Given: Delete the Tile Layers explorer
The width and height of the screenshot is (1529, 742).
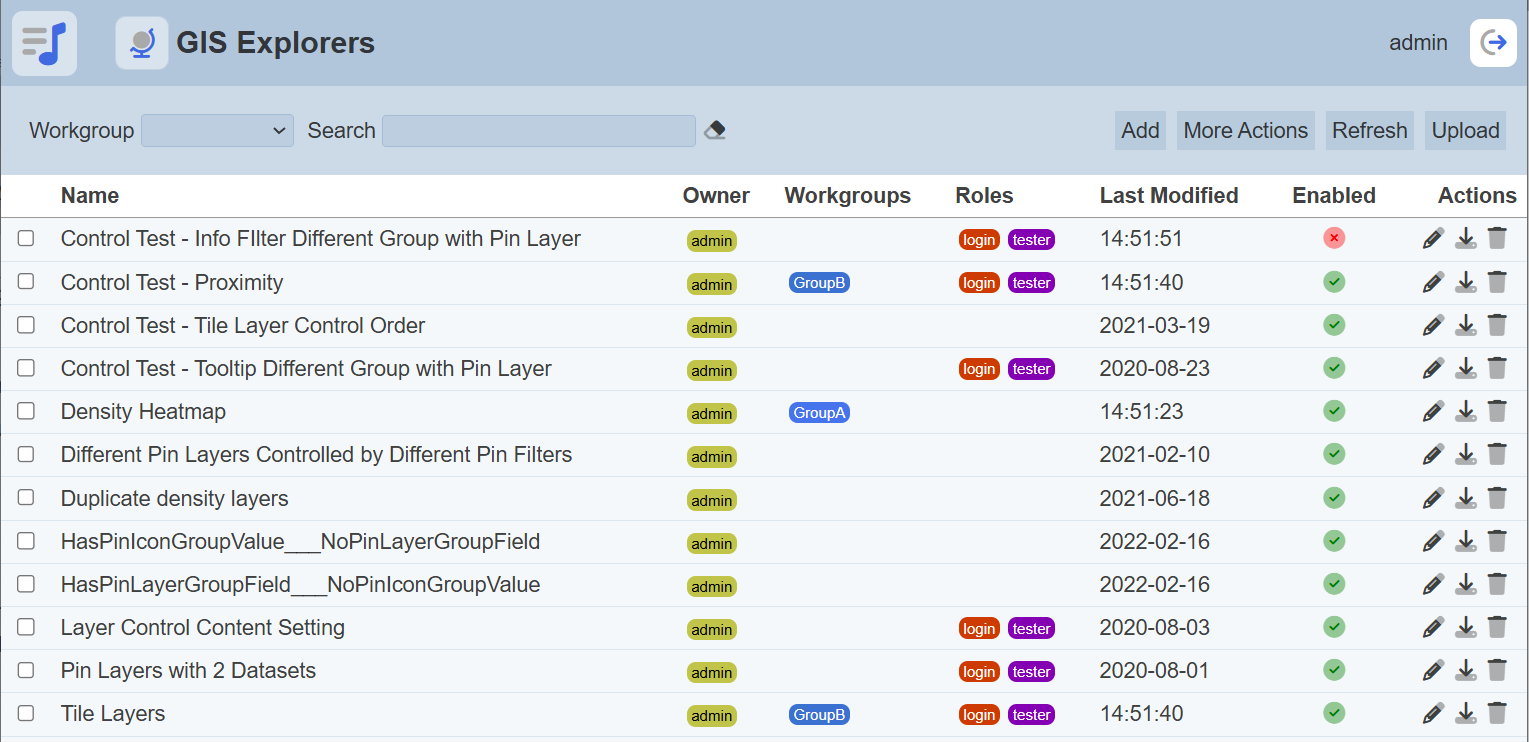Looking at the screenshot, I should [1497, 713].
